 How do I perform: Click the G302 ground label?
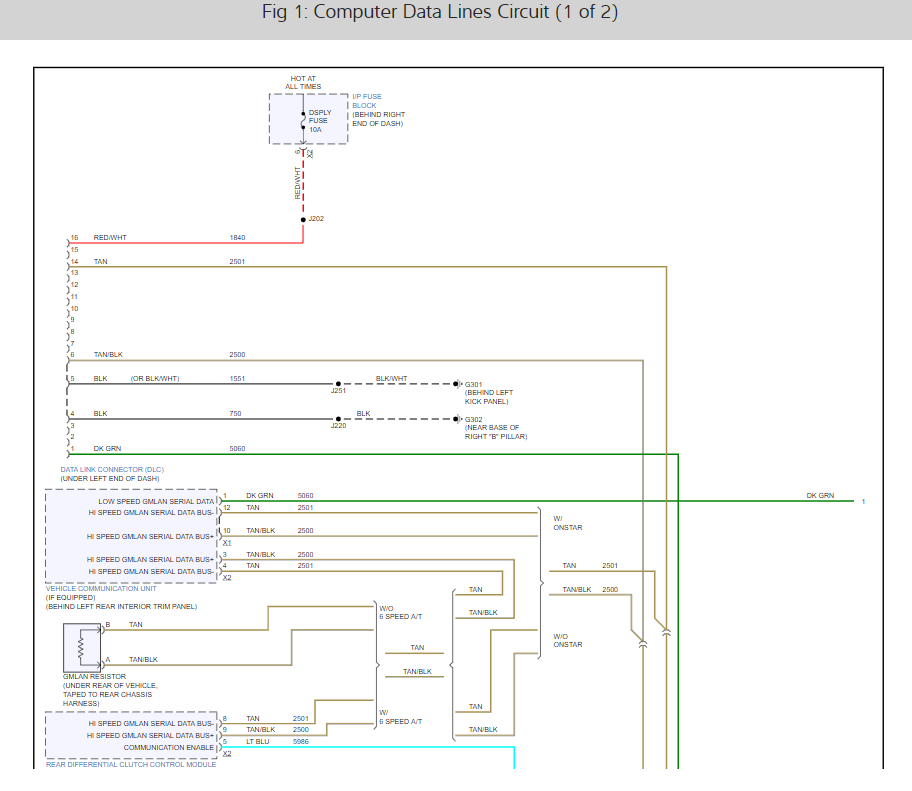pyautogui.click(x=473, y=419)
